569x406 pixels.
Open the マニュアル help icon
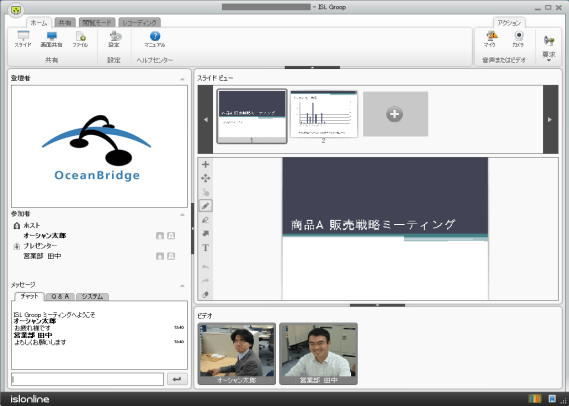(155, 39)
